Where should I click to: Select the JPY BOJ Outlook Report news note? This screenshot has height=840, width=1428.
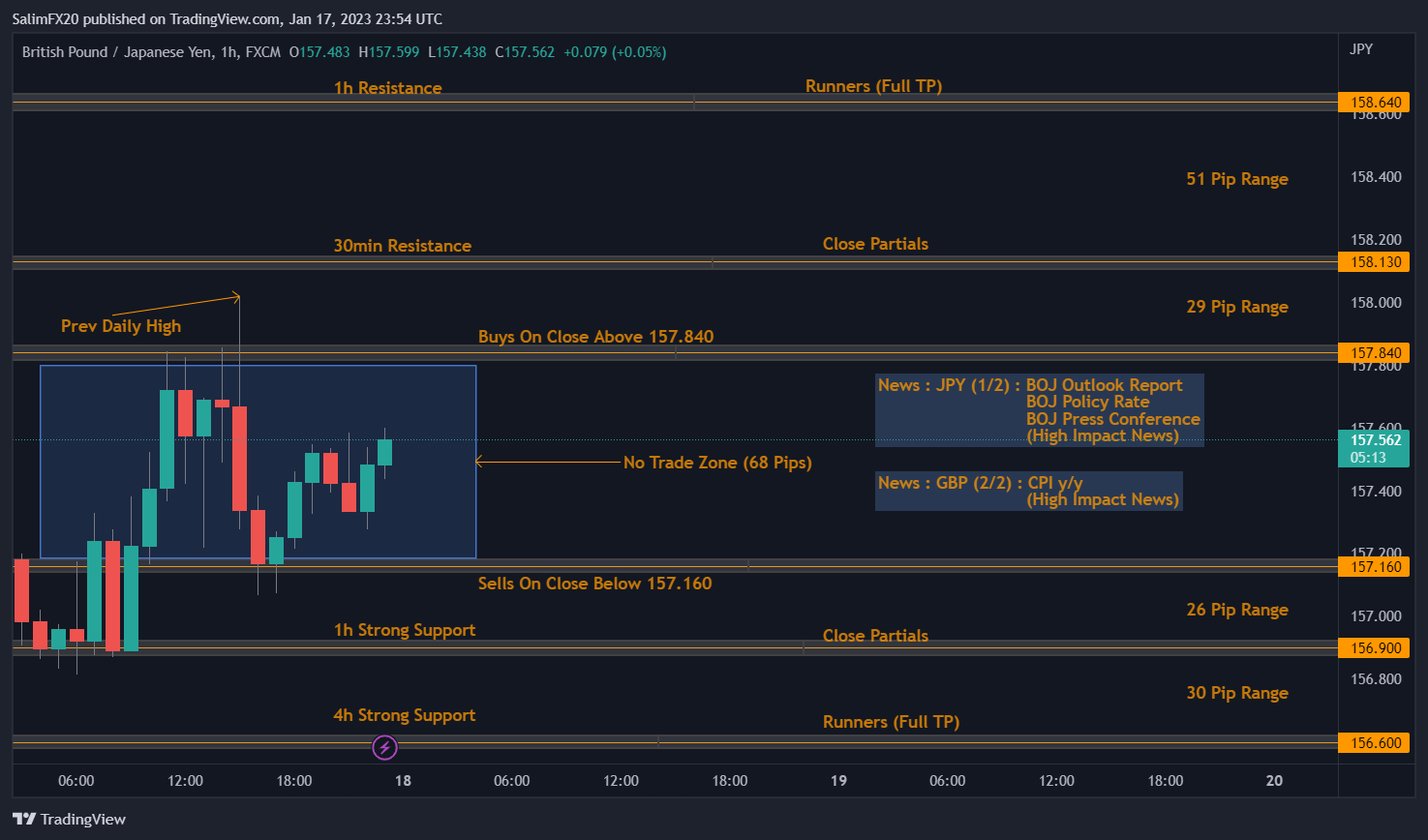tap(1039, 410)
